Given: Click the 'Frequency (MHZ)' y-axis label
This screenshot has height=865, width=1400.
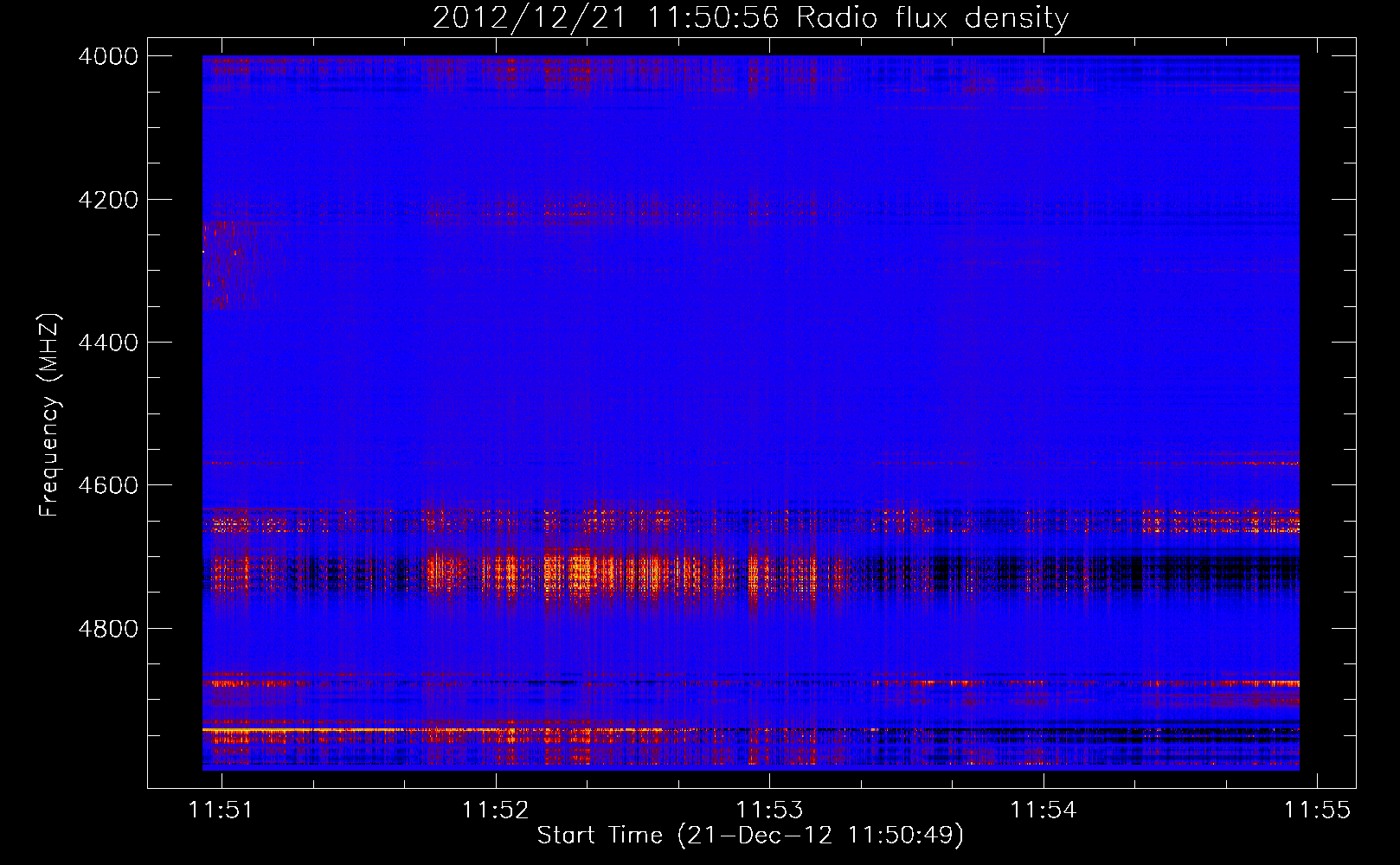Looking at the screenshot, I should (49, 414).
